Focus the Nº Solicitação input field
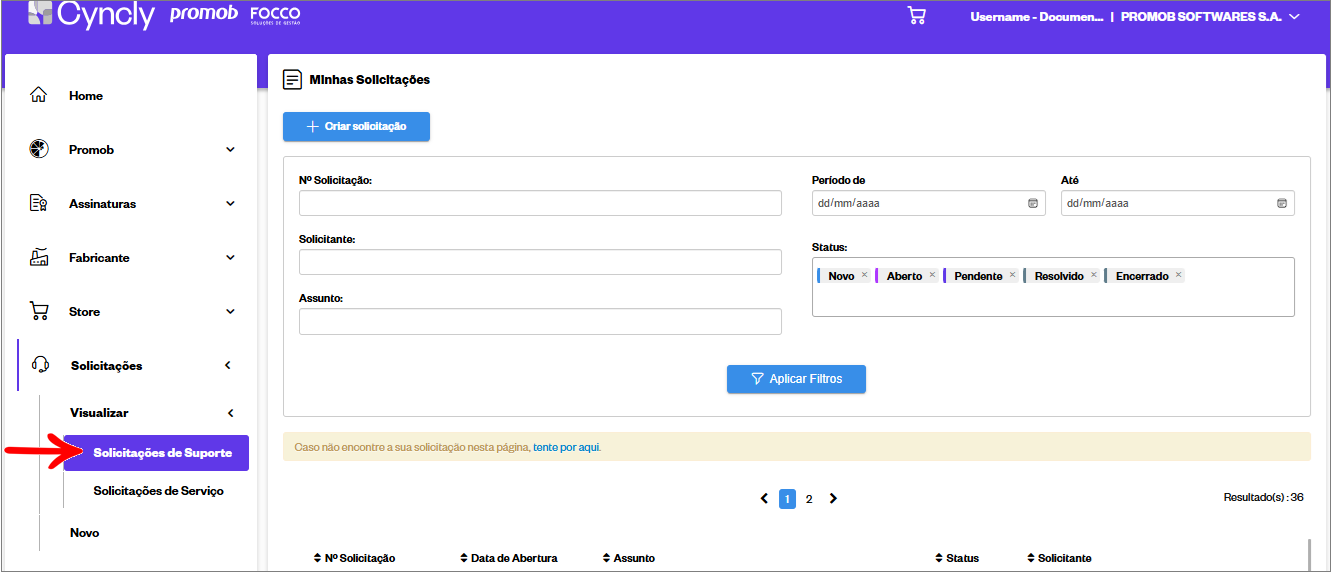Screen dimensions: 1331x572 pyautogui.click(x=540, y=203)
